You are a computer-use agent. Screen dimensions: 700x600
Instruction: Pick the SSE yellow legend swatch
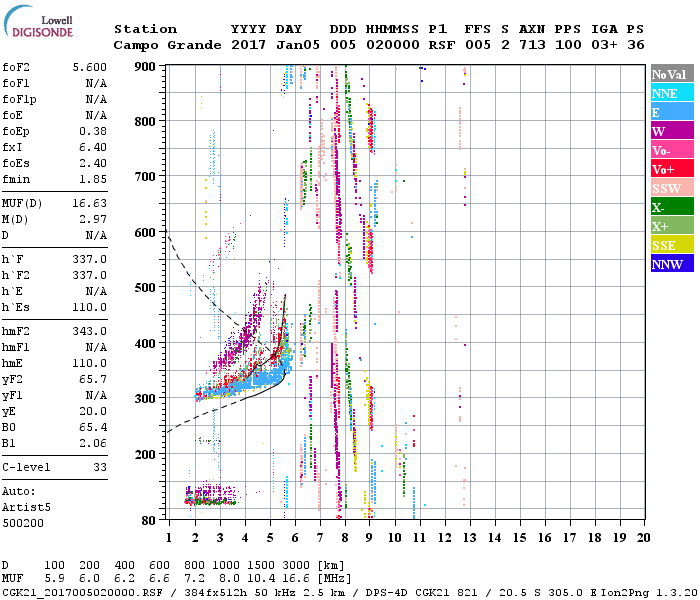pos(671,245)
